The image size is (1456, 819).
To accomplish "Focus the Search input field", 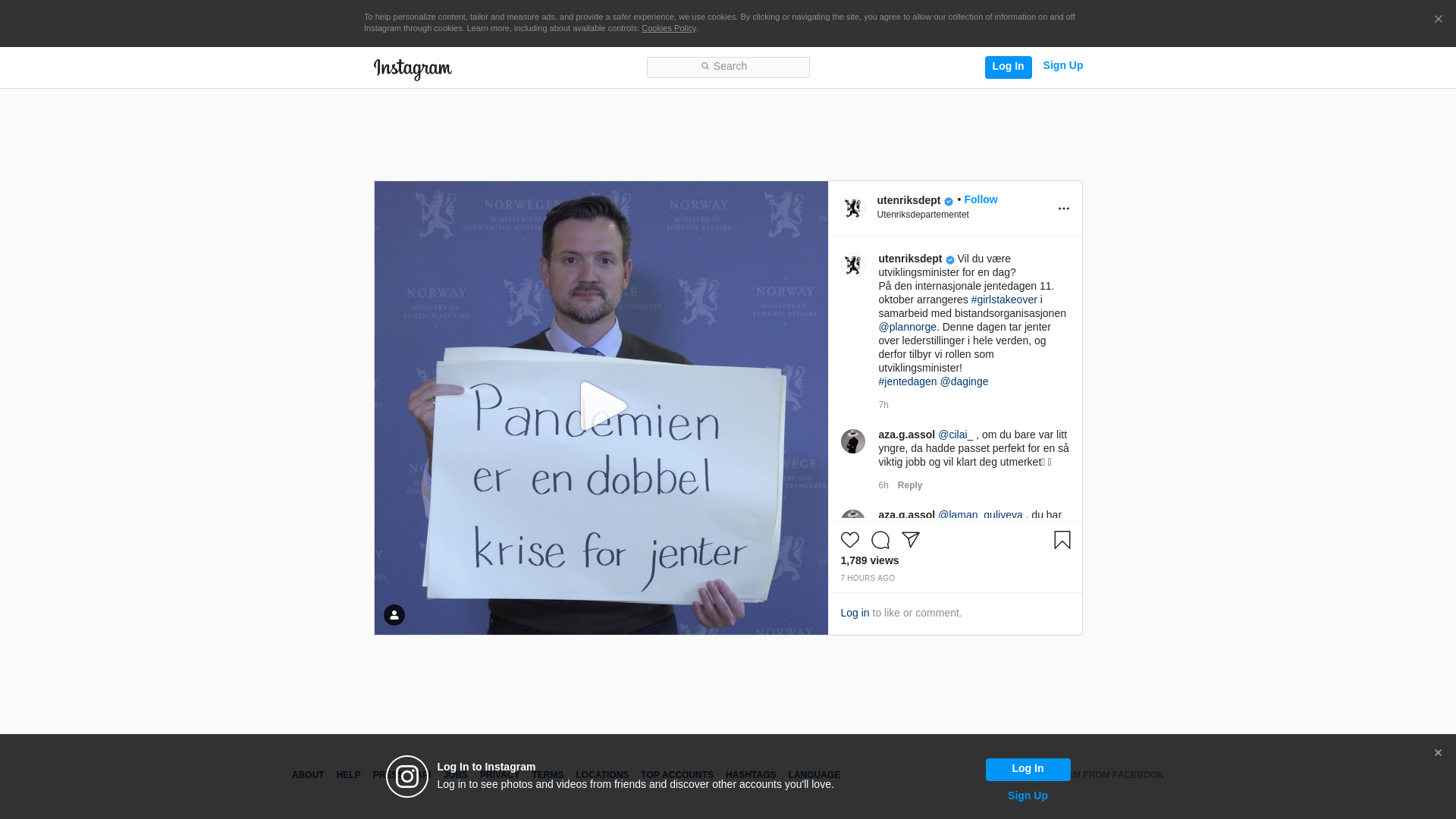I will click(x=728, y=67).
